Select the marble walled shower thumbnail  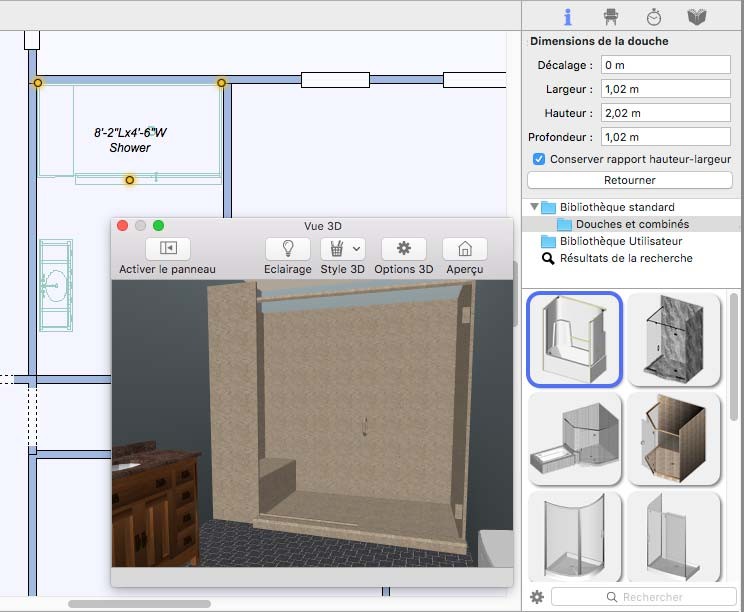pyautogui.click(x=674, y=338)
